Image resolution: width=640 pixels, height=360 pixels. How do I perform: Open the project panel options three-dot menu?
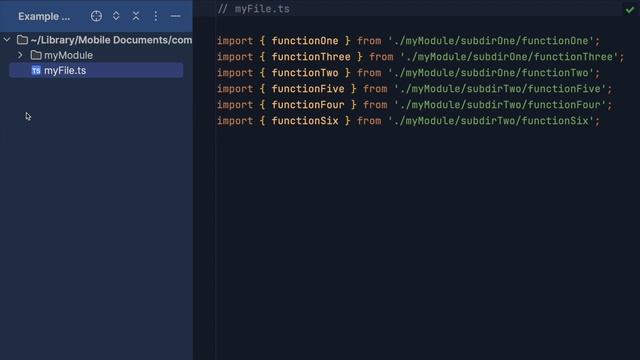[156, 16]
